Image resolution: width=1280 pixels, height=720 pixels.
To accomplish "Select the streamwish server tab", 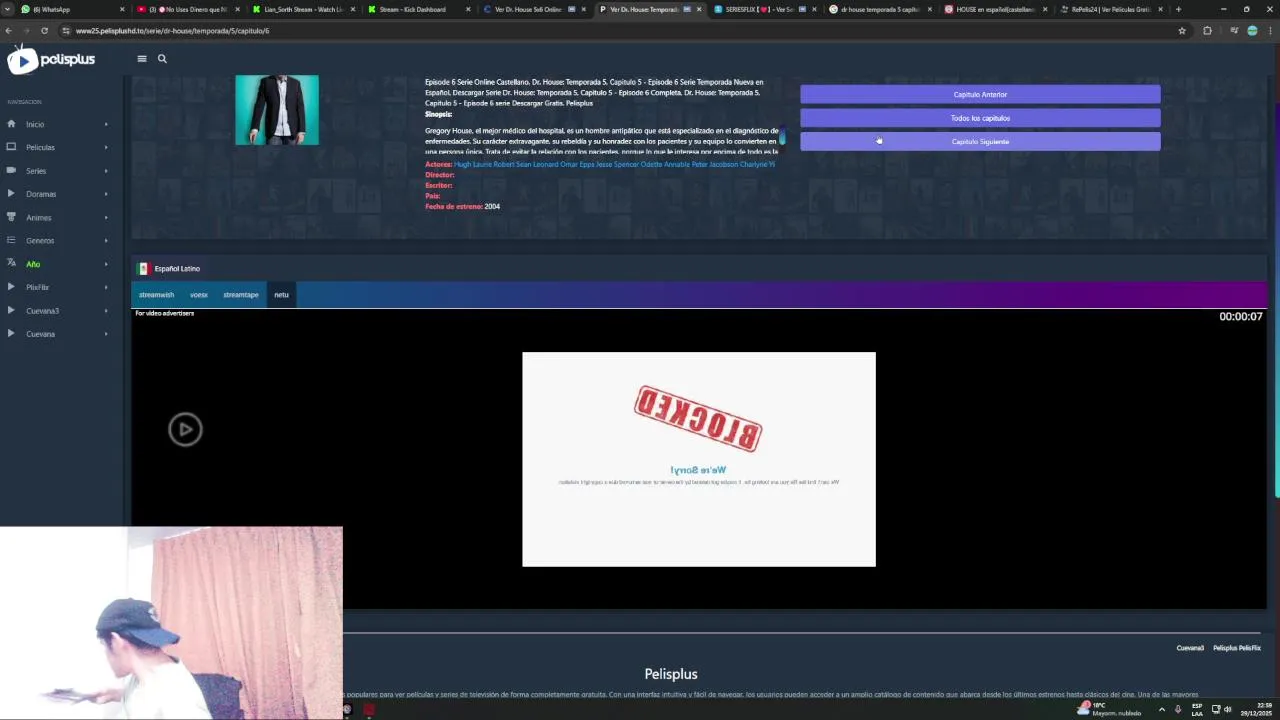I will click(156, 295).
